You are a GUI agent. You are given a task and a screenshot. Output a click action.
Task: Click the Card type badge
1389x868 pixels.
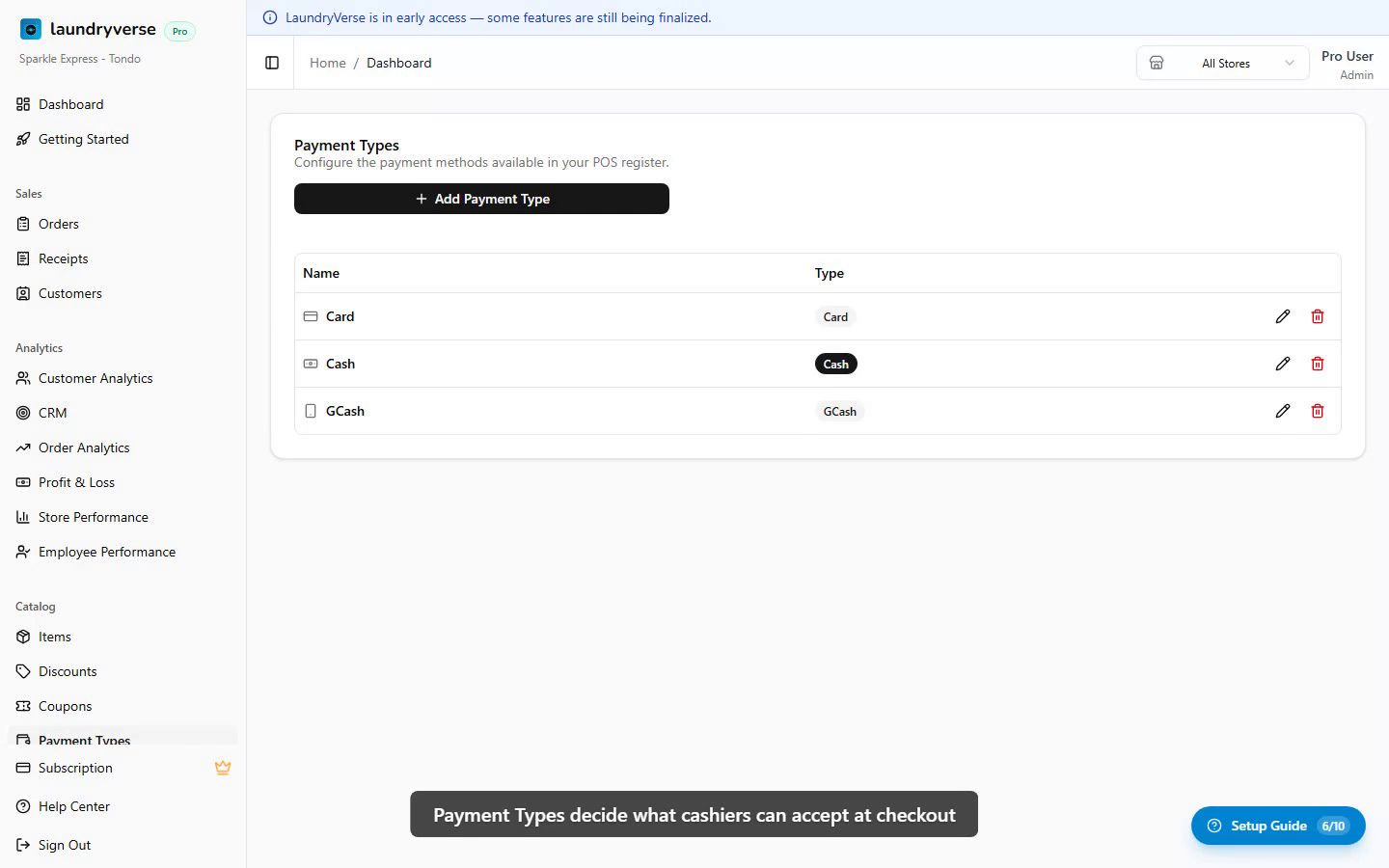point(835,316)
